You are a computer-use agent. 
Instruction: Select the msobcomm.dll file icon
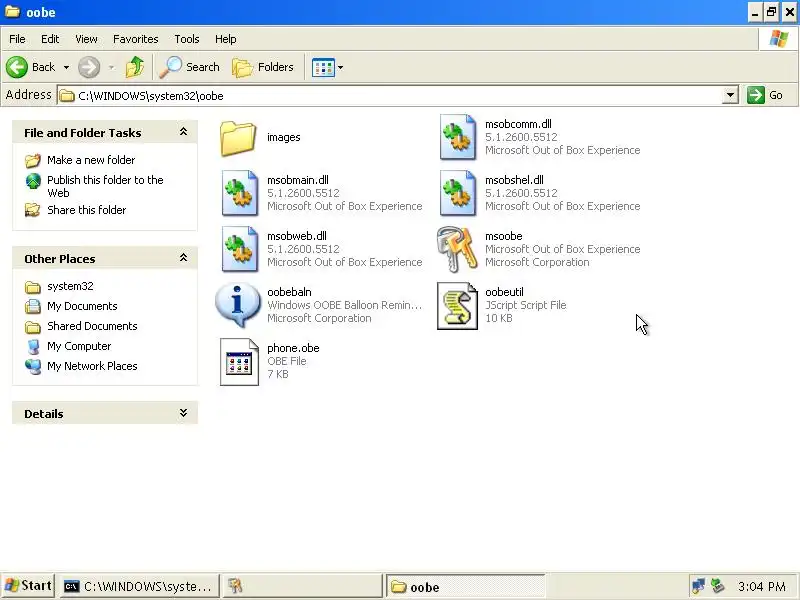click(458, 137)
